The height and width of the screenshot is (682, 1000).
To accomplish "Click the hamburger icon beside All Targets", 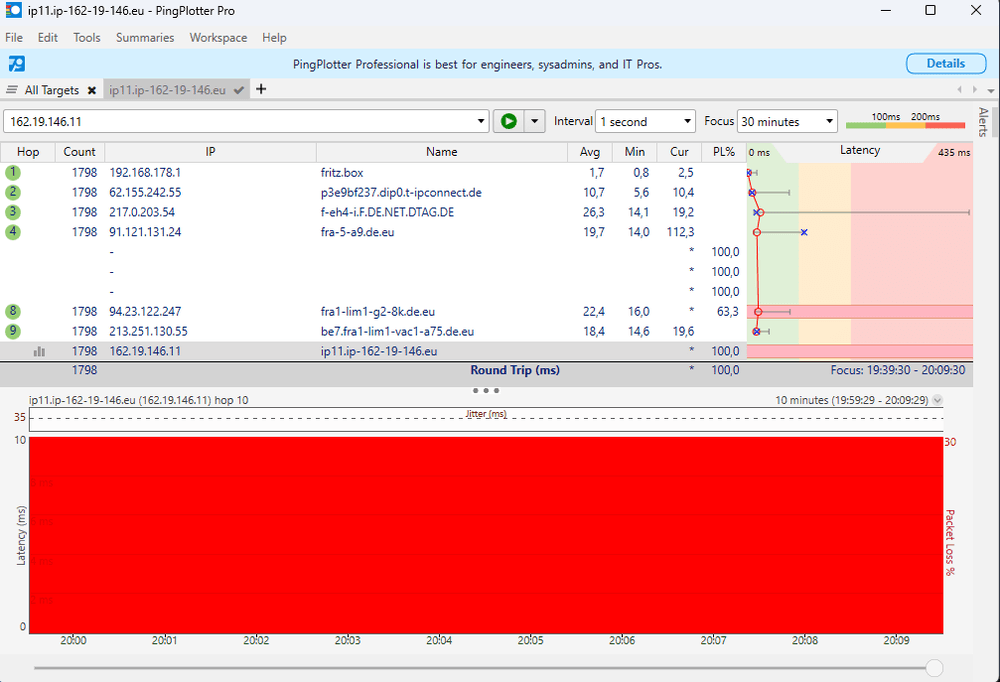I will point(12,90).
